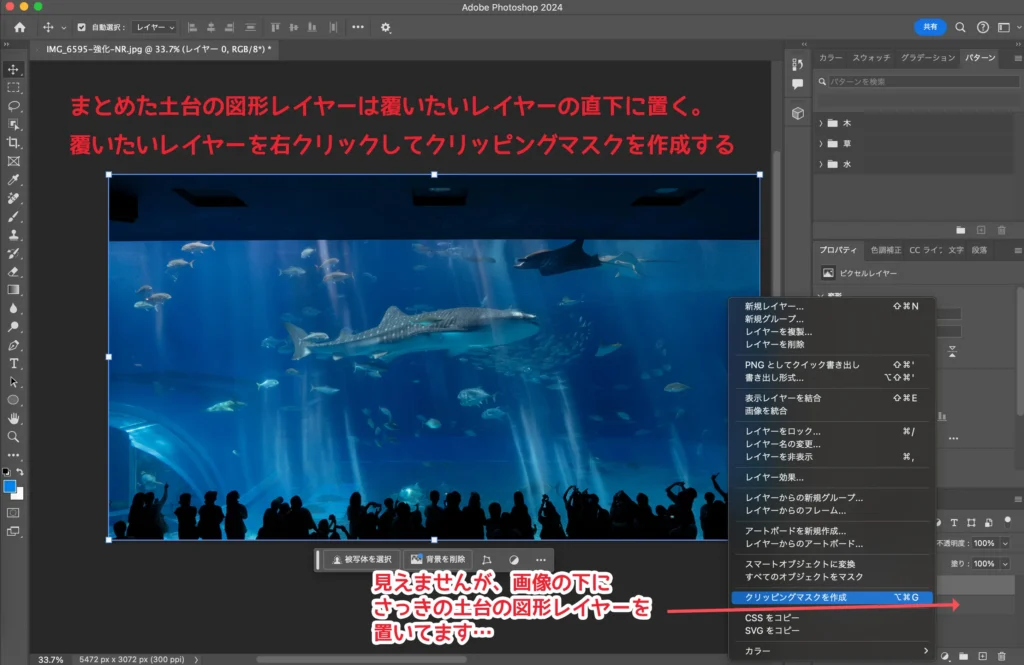The image size is (1024, 665).
Task: Click the 被写体を選択 button
Action: 363,560
